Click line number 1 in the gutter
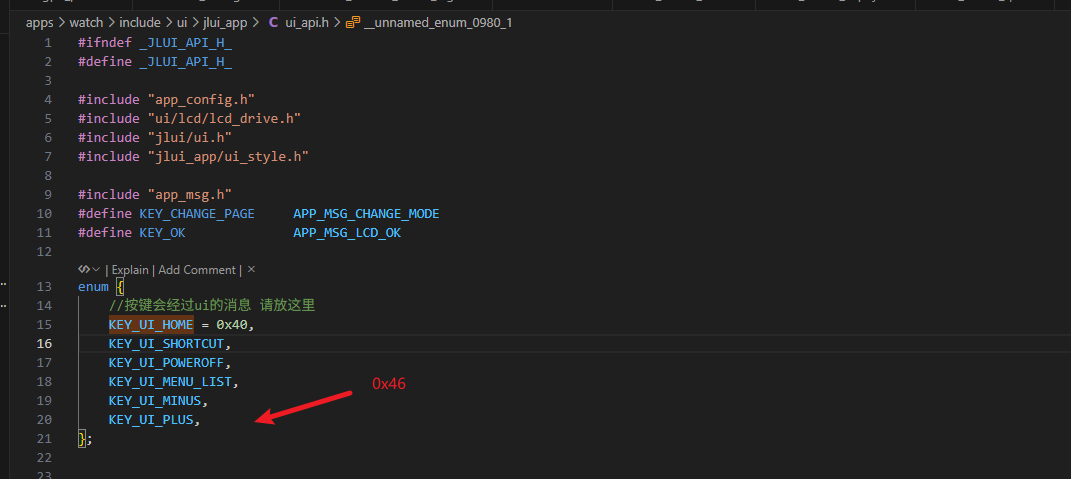 47,42
